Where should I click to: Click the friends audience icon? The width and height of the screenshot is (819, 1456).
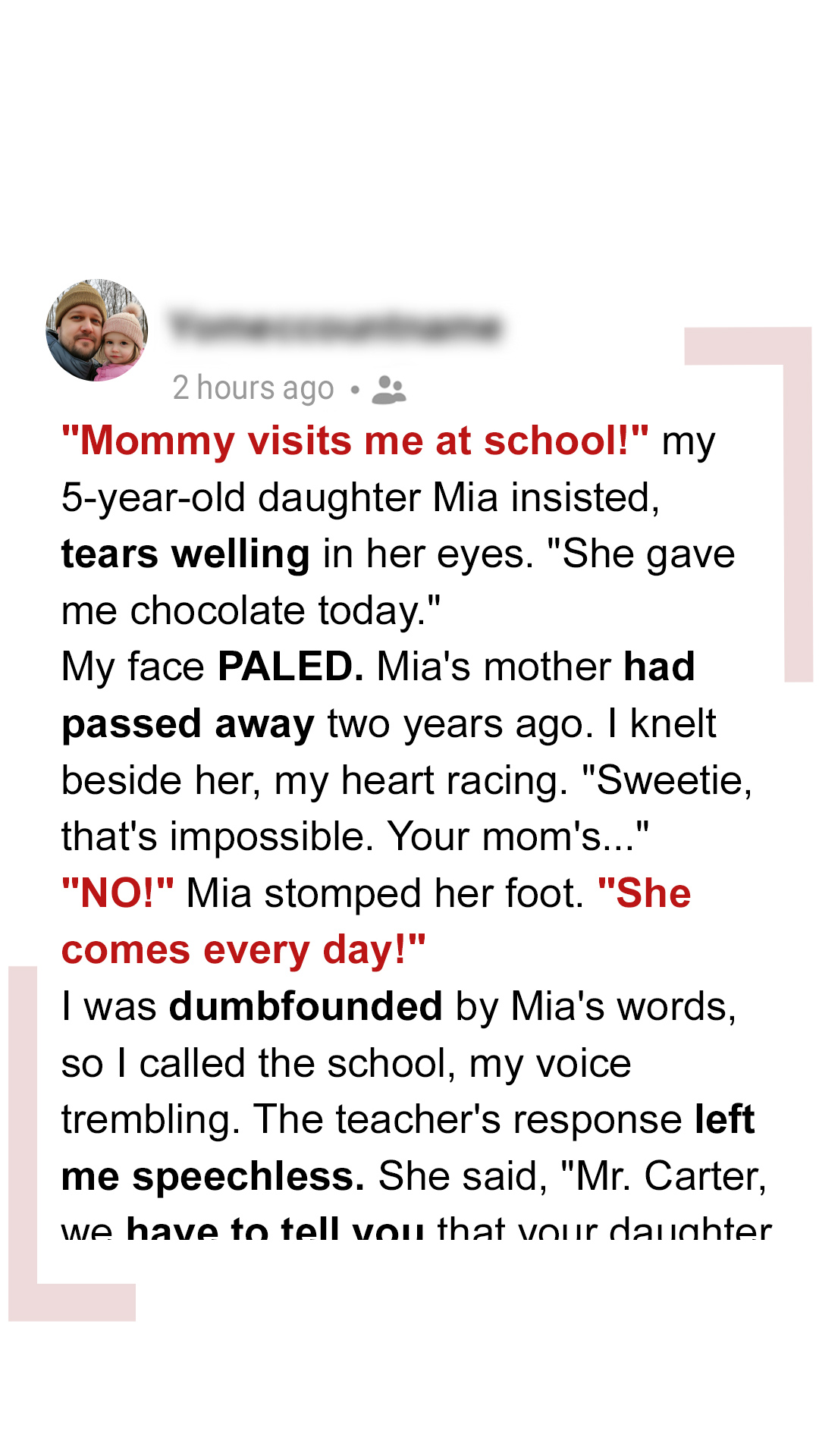[x=389, y=390]
